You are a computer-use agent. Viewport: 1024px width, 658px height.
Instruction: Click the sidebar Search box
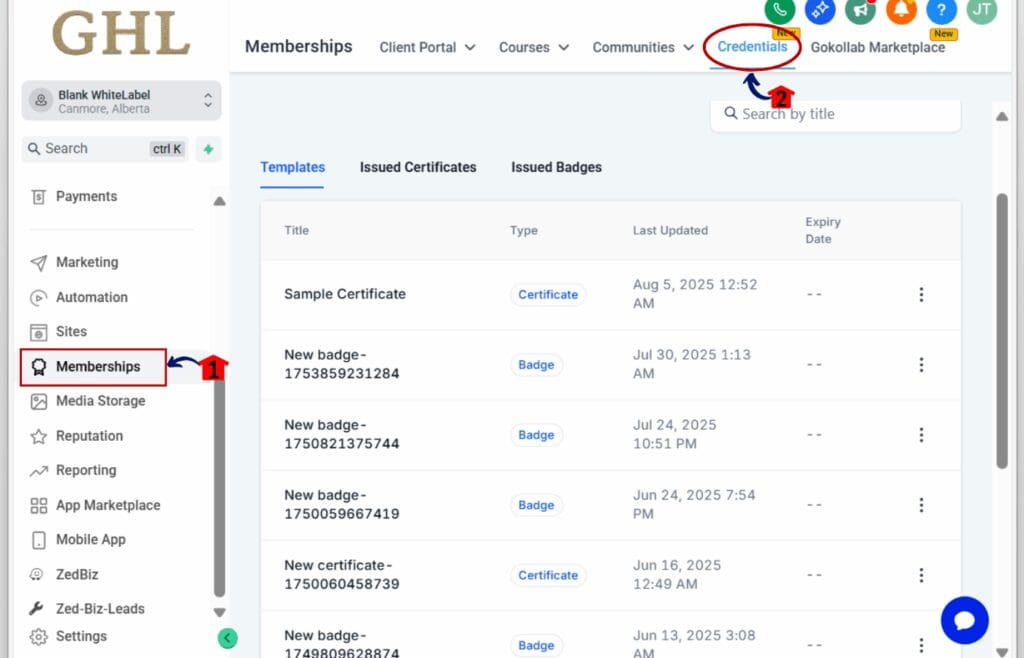[x=104, y=149]
